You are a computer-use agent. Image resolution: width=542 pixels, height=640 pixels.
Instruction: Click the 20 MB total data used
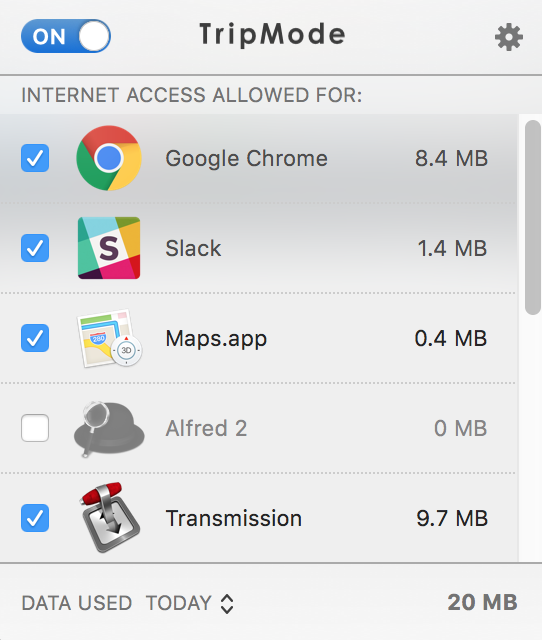click(x=482, y=602)
